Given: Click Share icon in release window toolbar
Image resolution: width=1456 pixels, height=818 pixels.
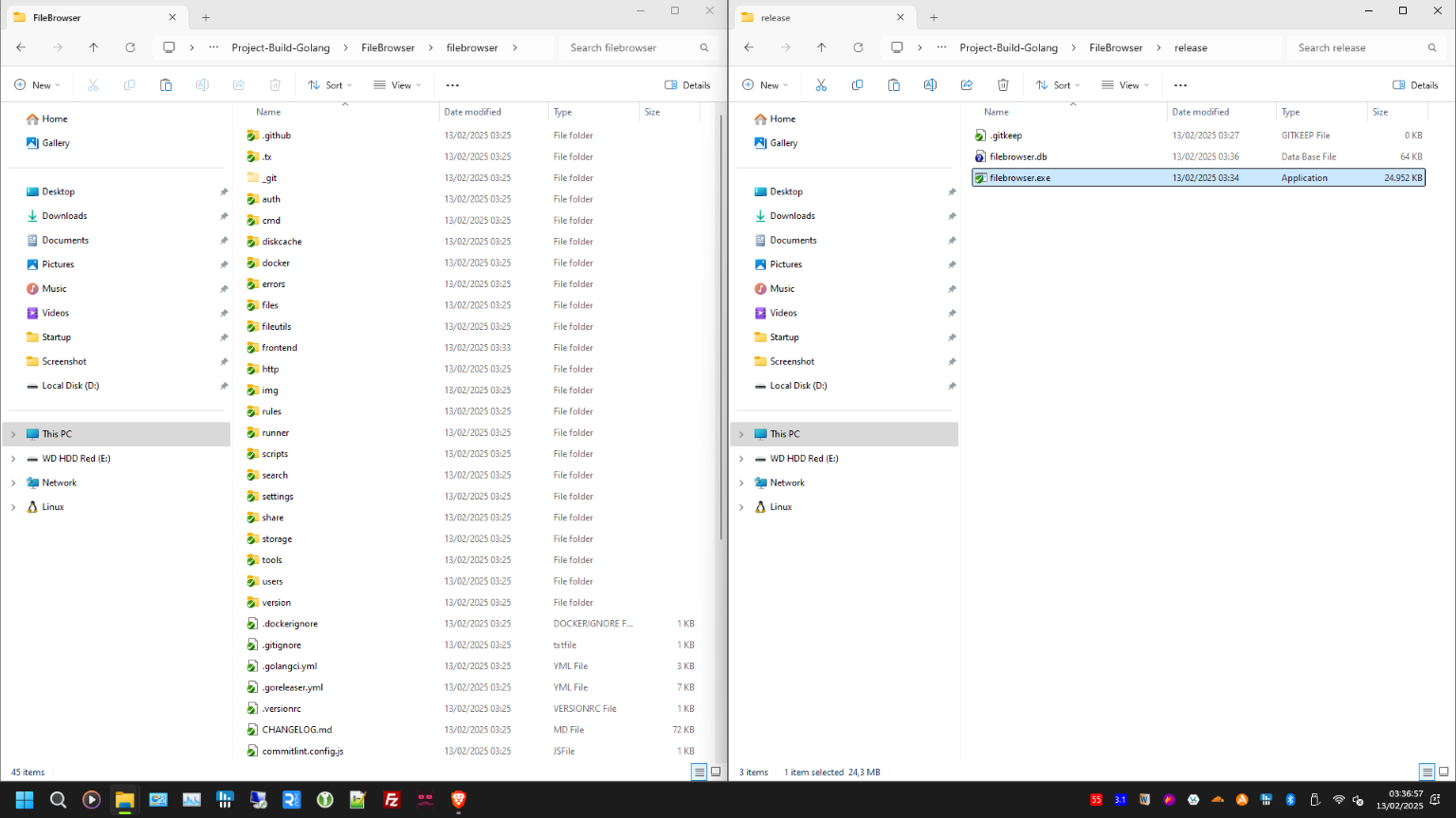Looking at the screenshot, I should click(967, 85).
